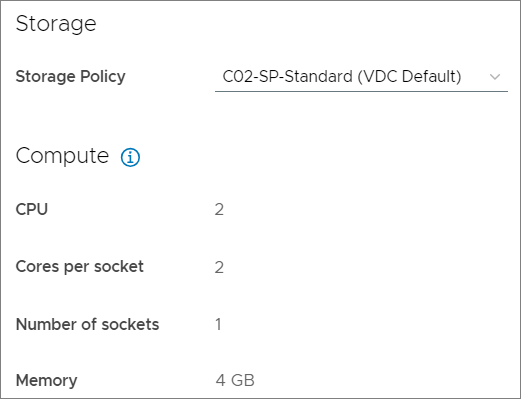Select the 4 GB memory value
Screen dimensions: 521x399
point(235,380)
